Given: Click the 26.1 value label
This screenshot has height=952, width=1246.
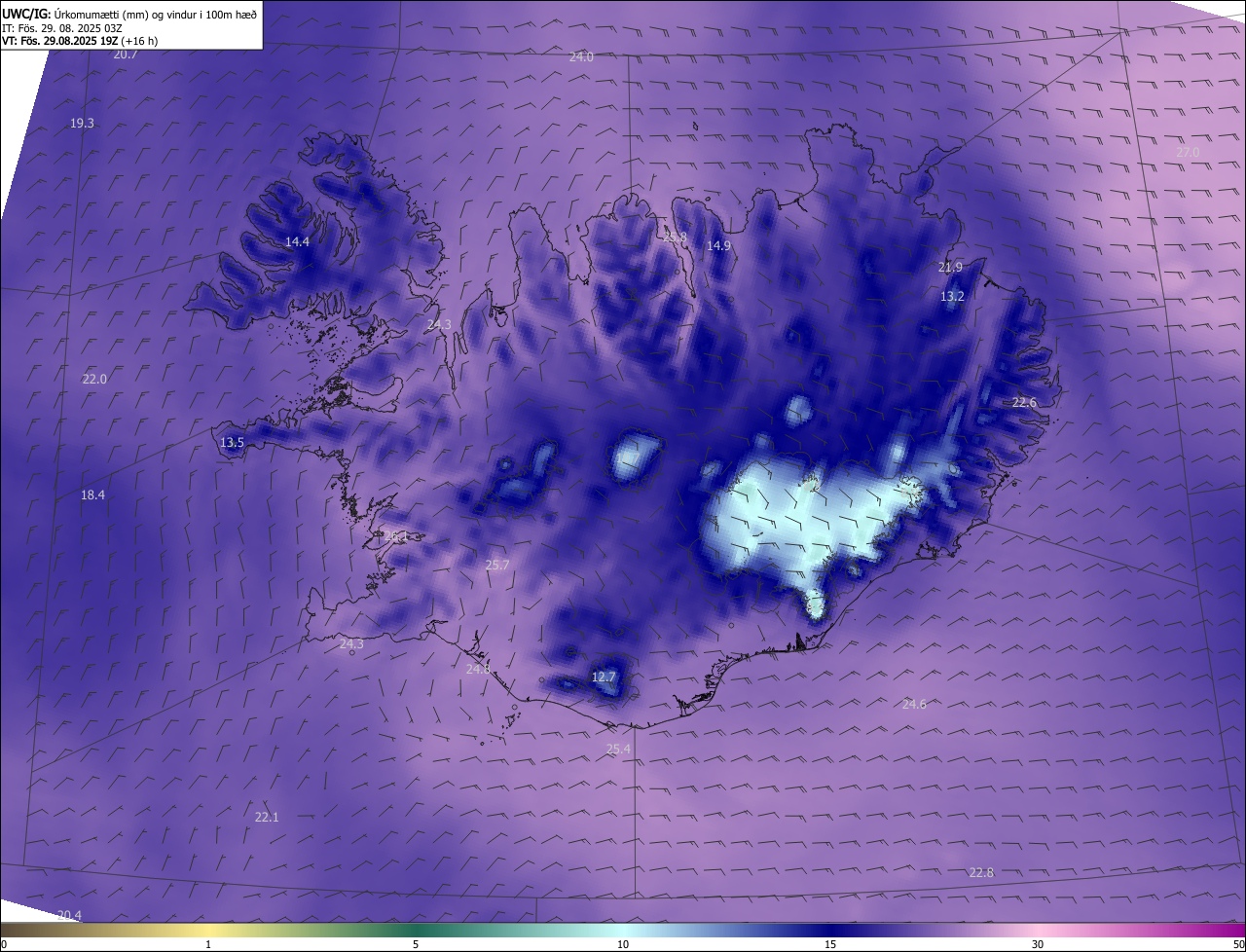Looking at the screenshot, I should coord(396,536).
